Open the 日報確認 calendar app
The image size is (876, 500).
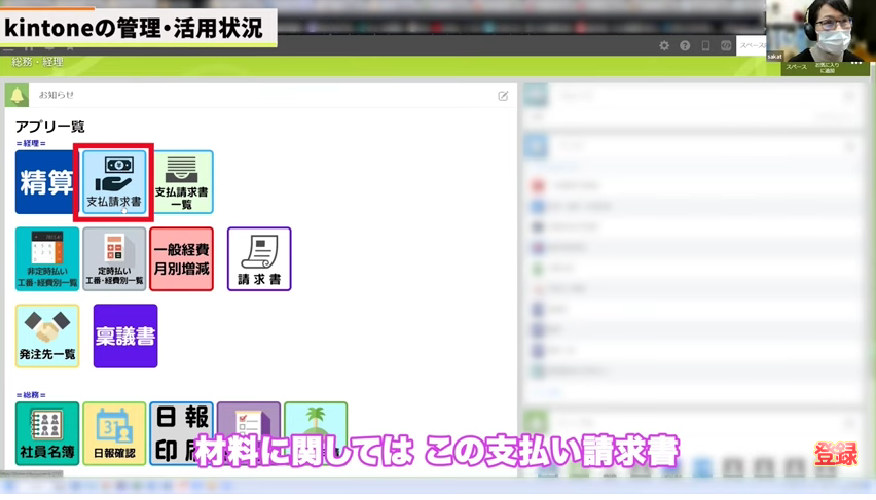click(x=114, y=433)
